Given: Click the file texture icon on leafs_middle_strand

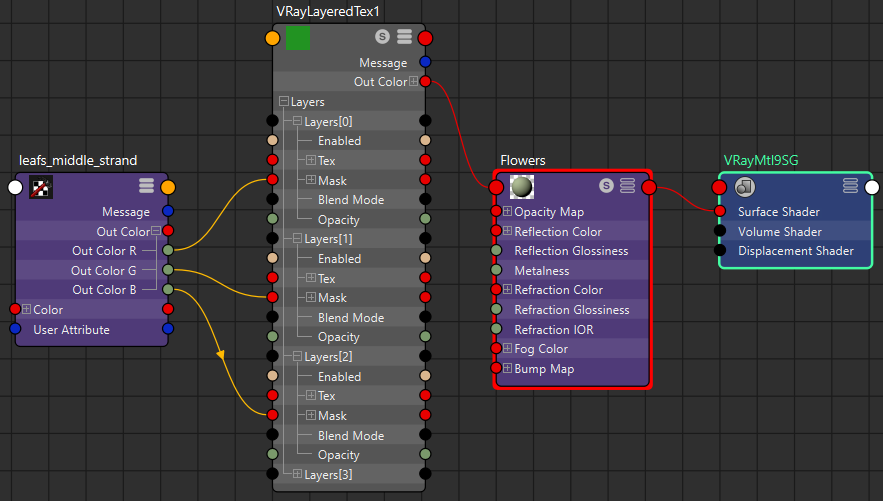Looking at the screenshot, I should click(x=41, y=187).
